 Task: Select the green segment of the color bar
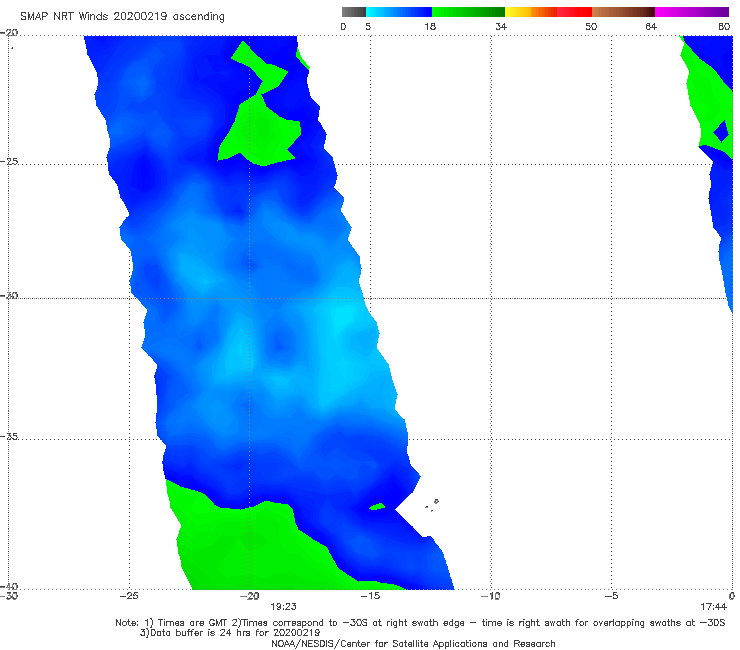[468, 12]
